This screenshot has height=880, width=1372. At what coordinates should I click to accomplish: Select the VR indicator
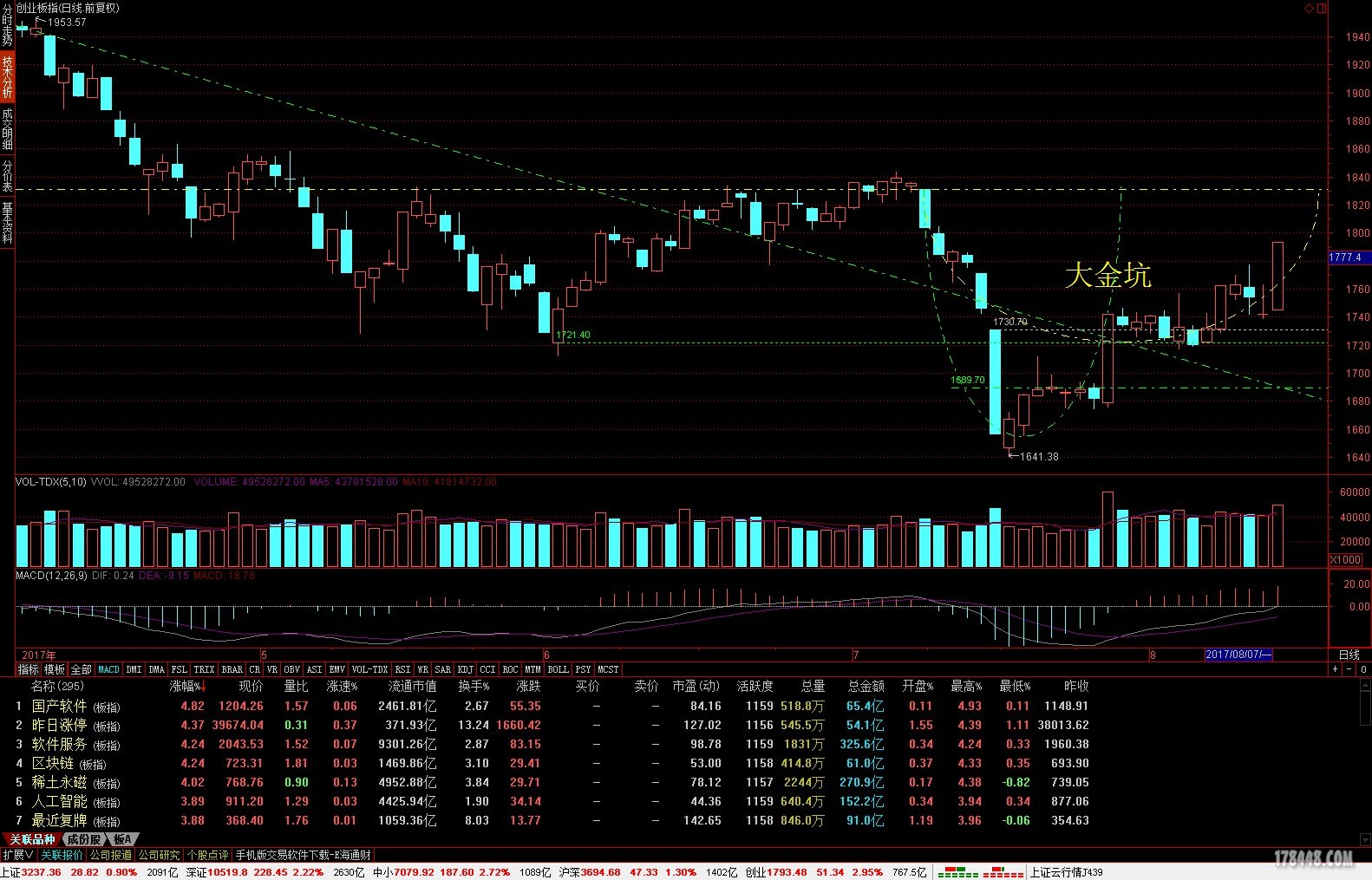[x=272, y=669]
